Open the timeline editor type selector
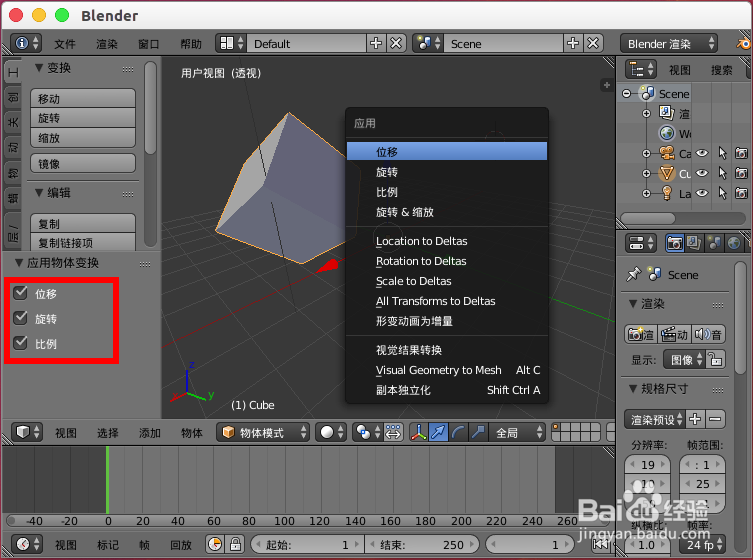Viewport: 753px width, 560px height. (26, 544)
